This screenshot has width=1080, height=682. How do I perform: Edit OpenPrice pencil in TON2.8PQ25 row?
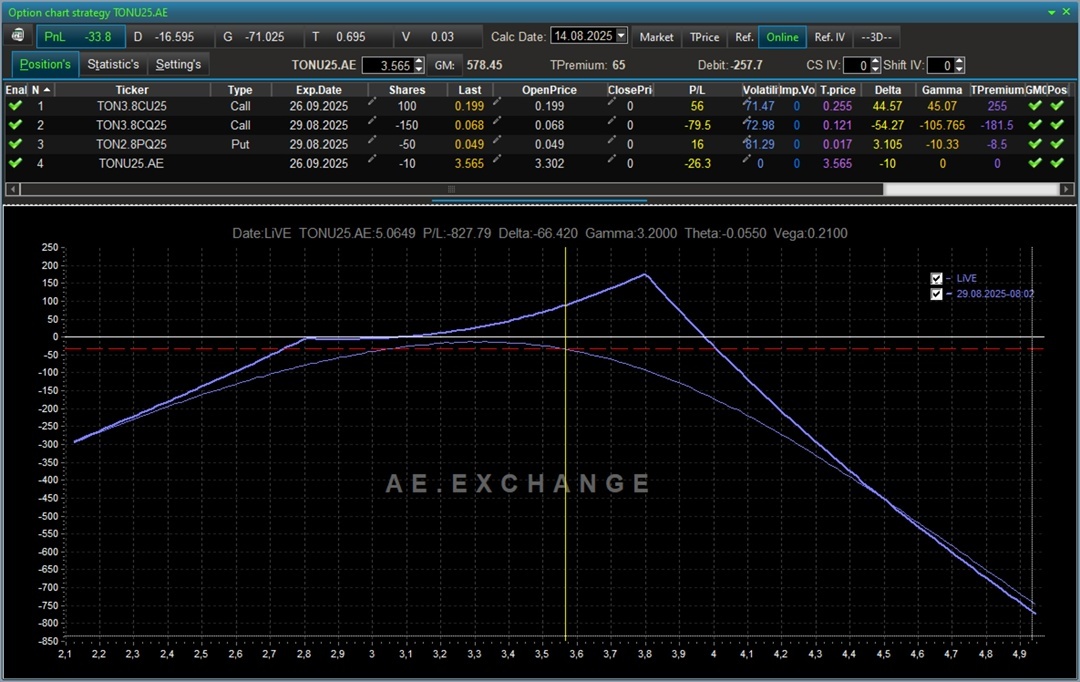click(x=497, y=140)
